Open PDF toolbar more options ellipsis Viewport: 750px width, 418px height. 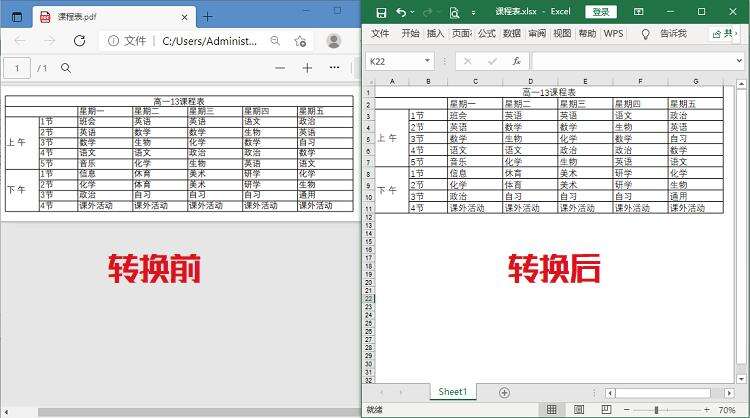pyautogui.click(x=334, y=67)
